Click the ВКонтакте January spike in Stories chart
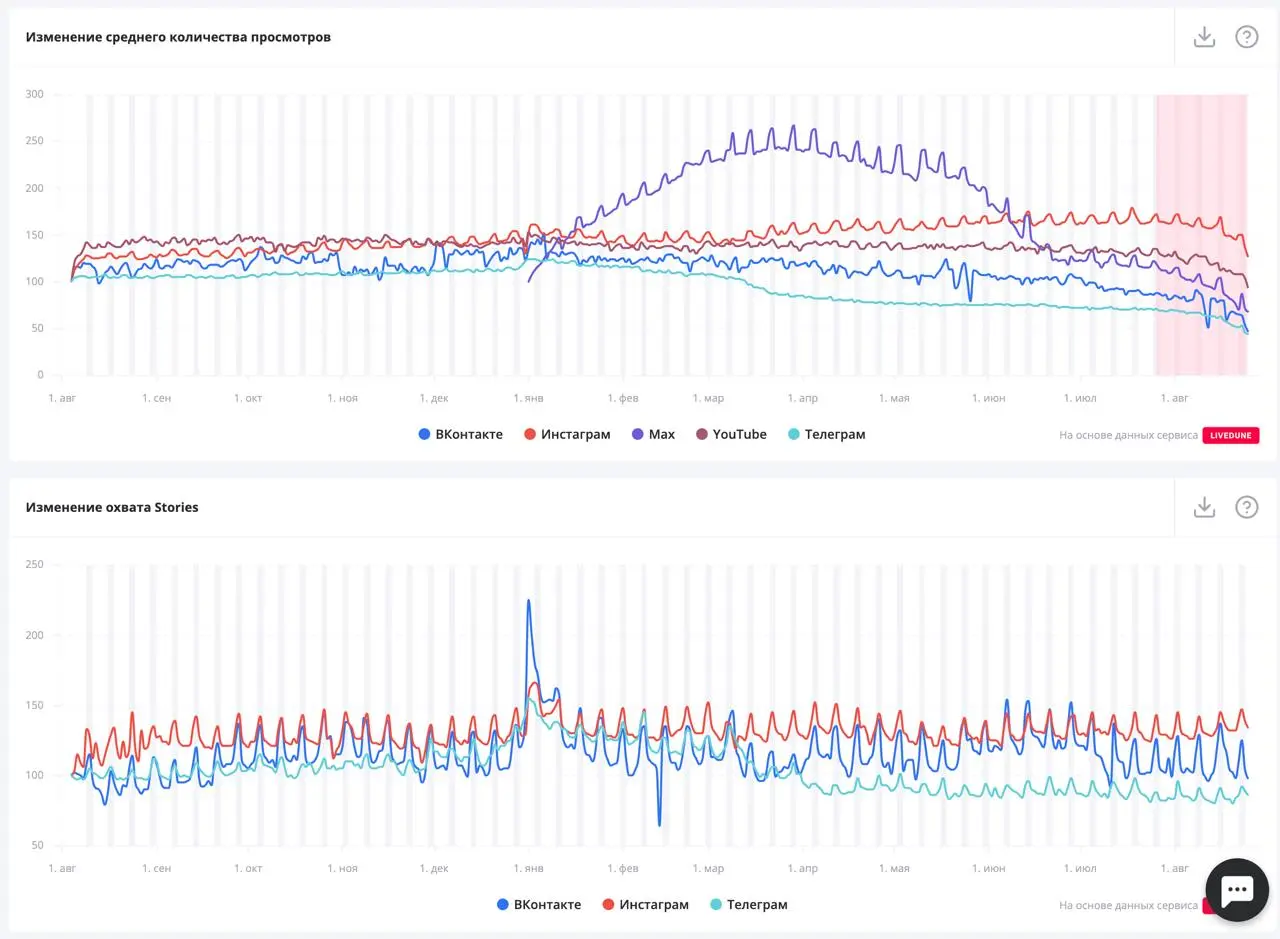Viewport: 1280px width, 939px height. 528,602
